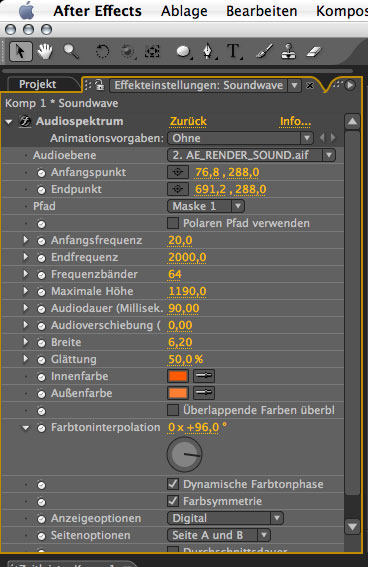Click the Außenfarbe eyedropper button
This screenshot has height=567, width=368.
[x=204, y=393]
